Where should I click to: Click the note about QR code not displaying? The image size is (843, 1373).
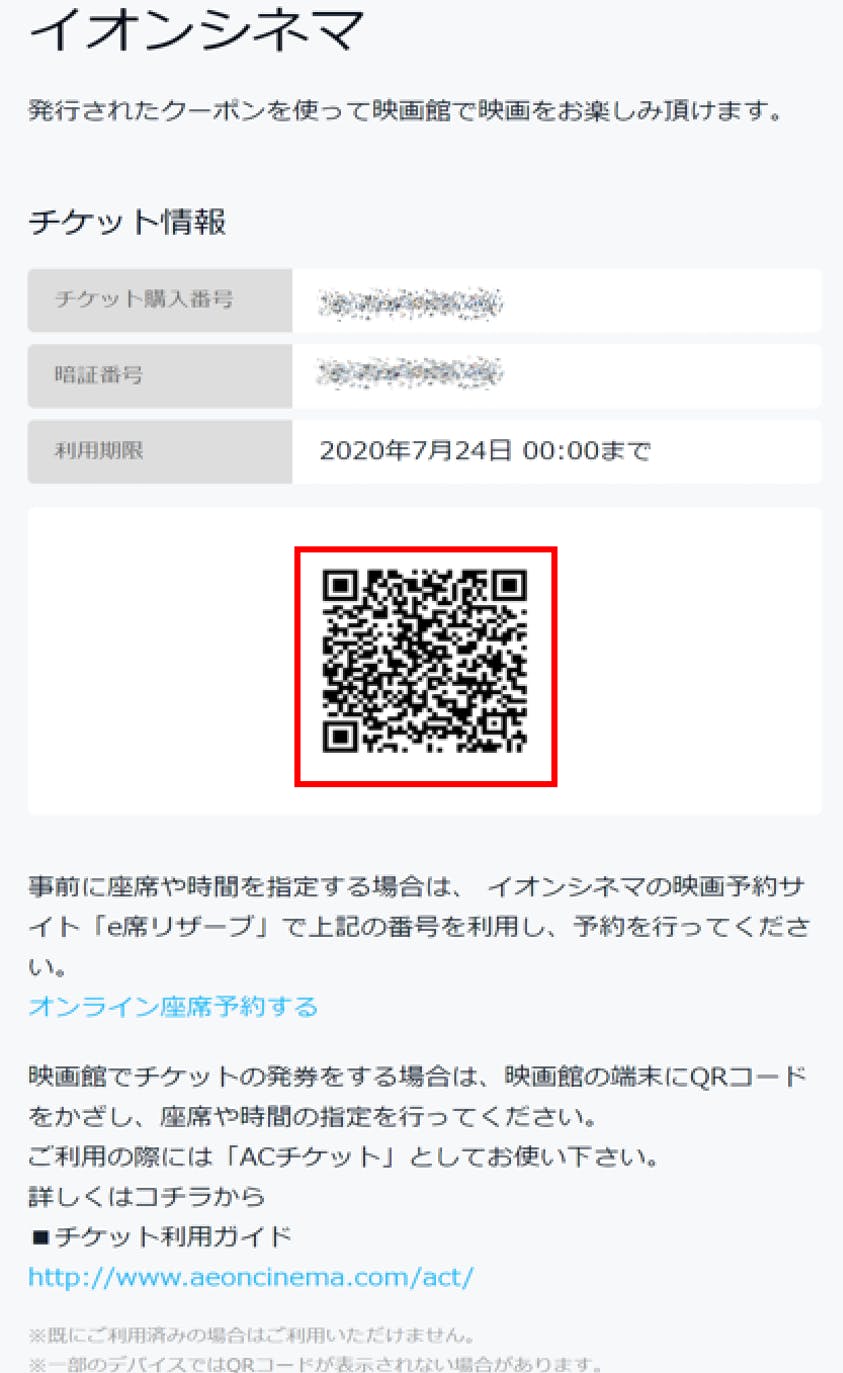point(316,1364)
